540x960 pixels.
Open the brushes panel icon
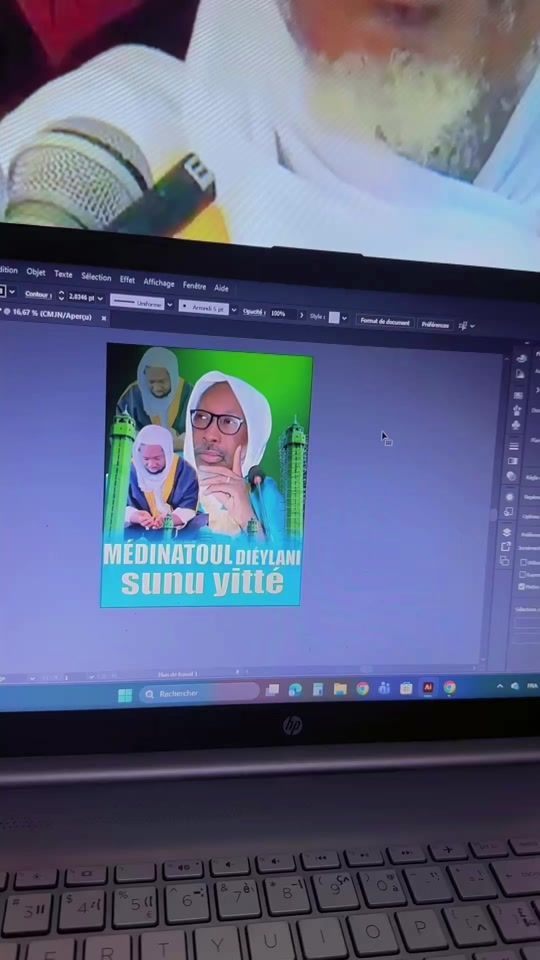[x=517, y=410]
